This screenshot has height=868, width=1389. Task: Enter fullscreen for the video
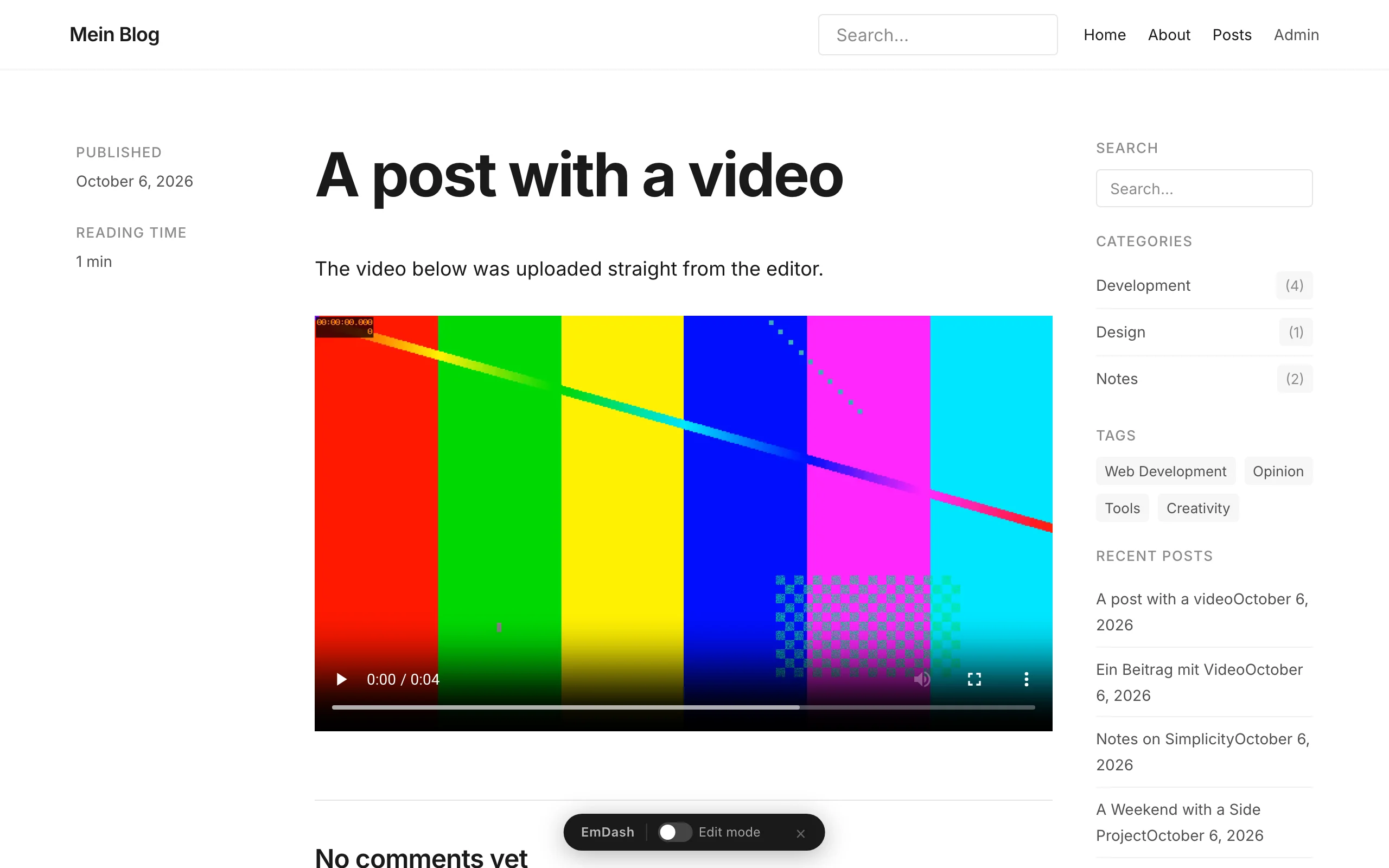pyautogui.click(x=974, y=679)
